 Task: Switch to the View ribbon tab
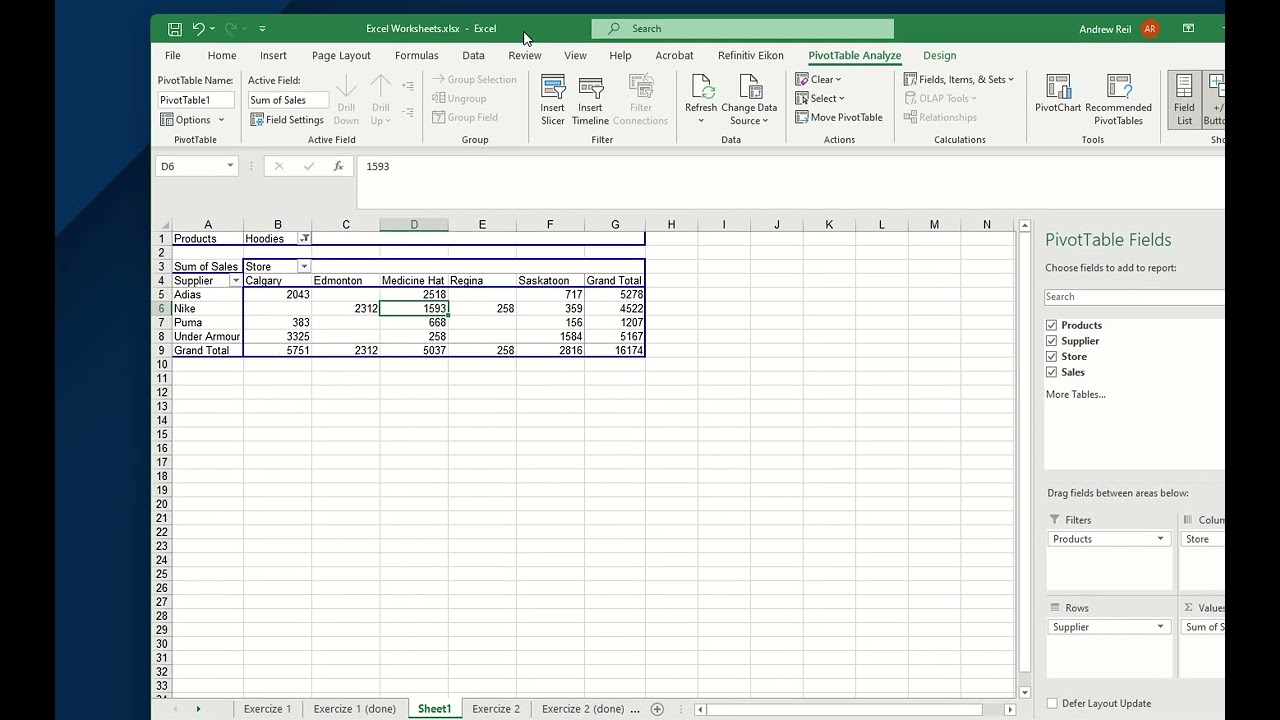pyautogui.click(x=575, y=55)
